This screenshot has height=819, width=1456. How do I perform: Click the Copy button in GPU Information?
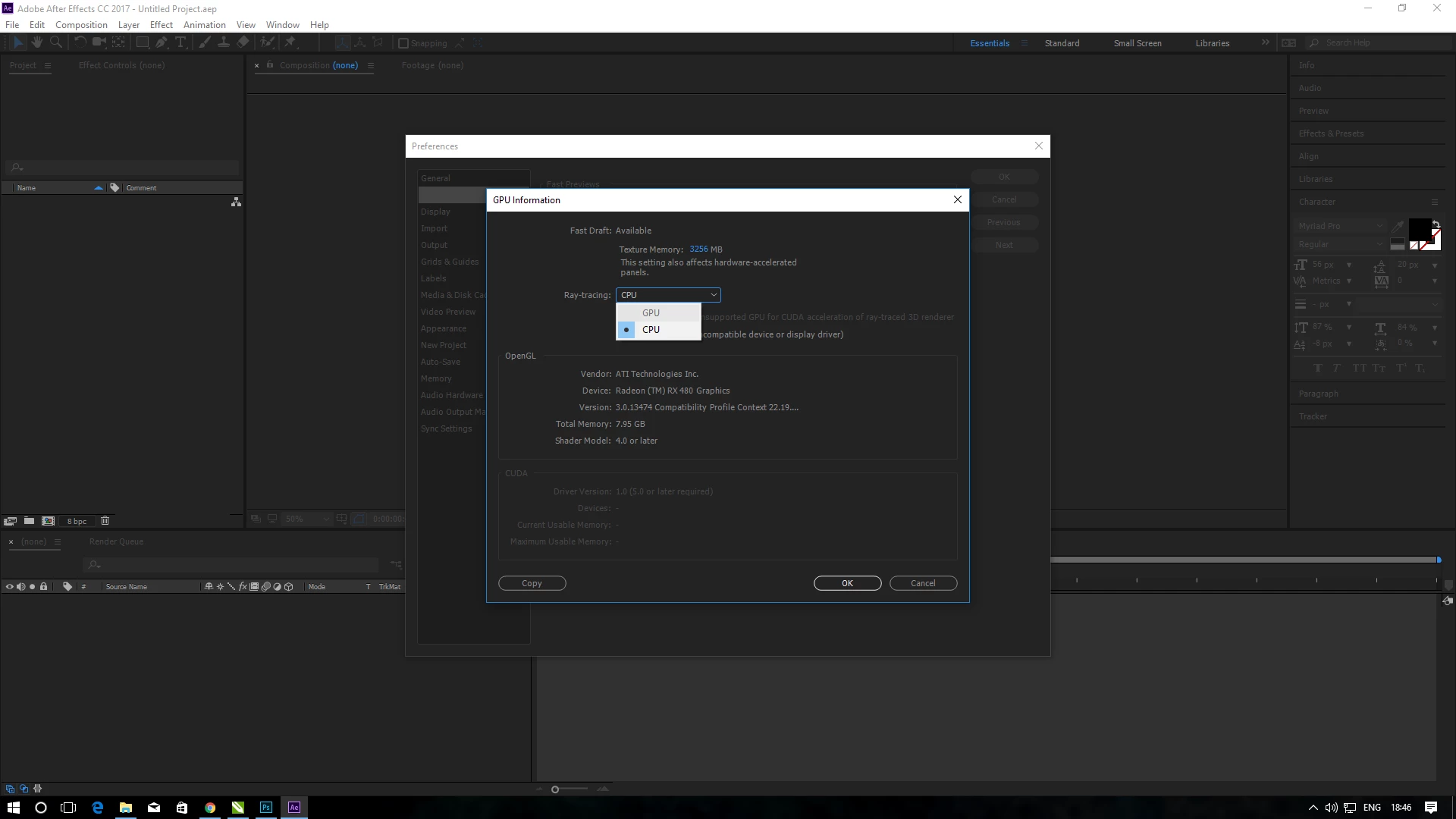coord(532,583)
